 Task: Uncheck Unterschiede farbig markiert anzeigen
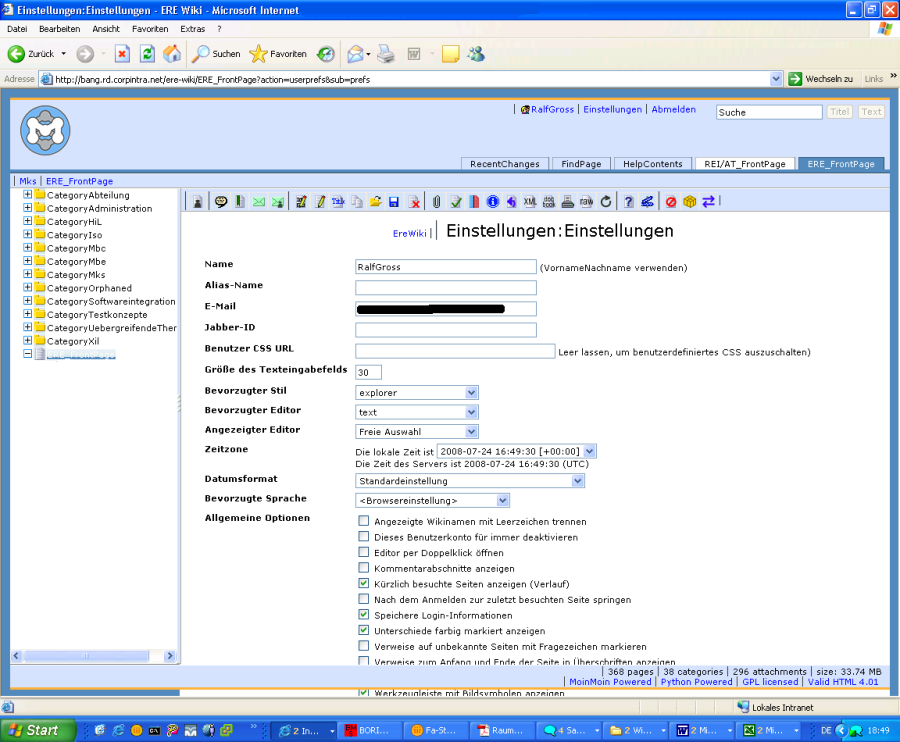tap(363, 630)
